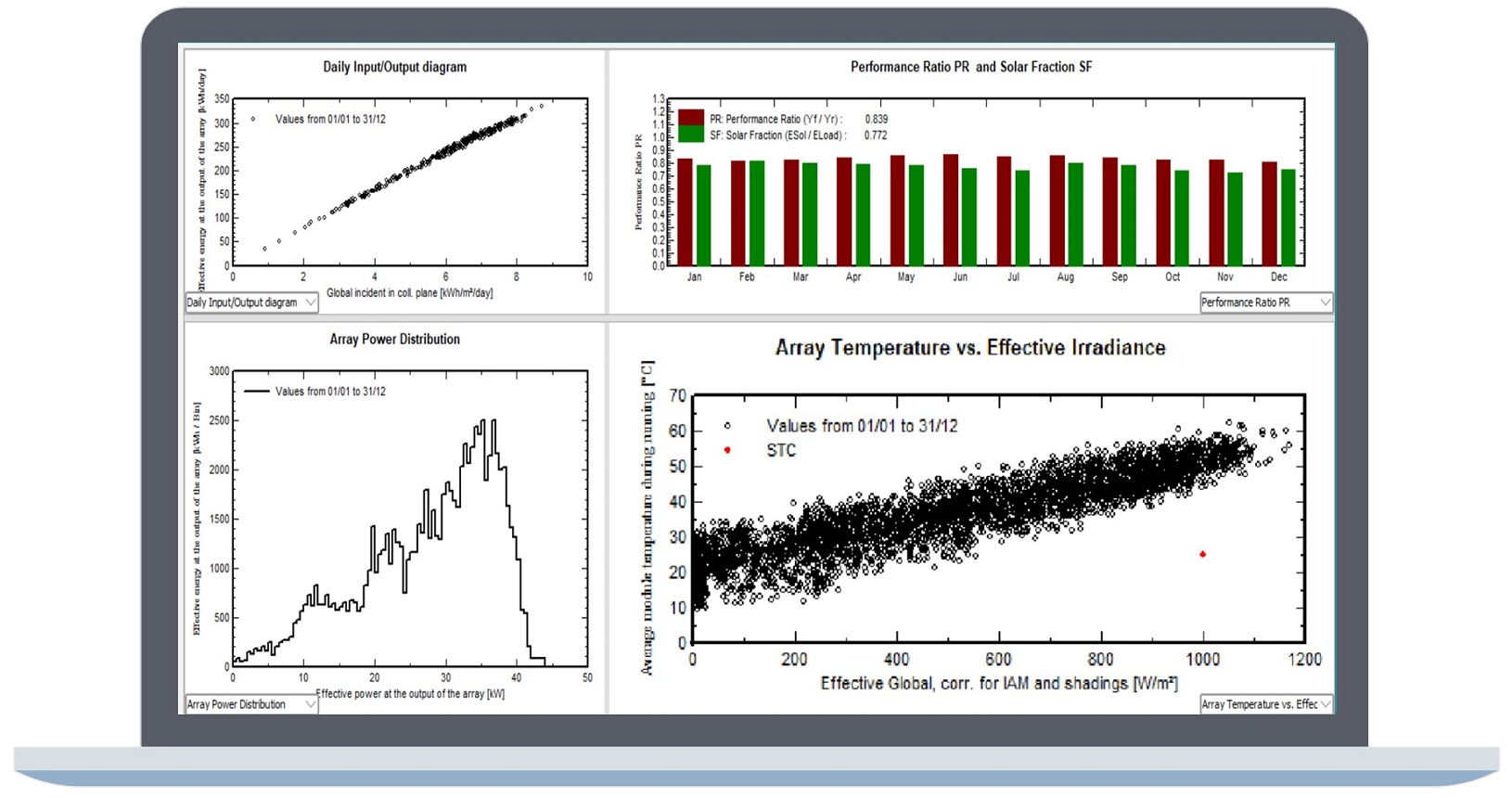Viewport: 1512px width, 798px height.
Task: Select the green SF bar for Dec
Action: tap(1288, 218)
